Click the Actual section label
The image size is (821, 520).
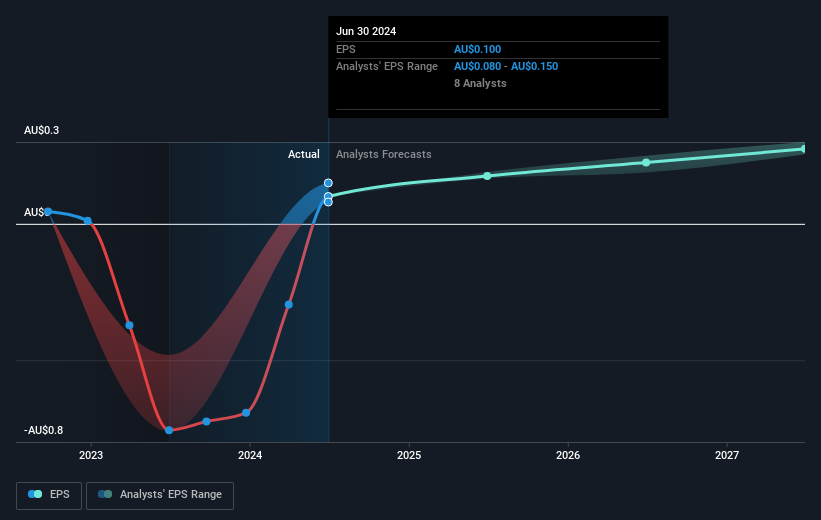point(304,154)
